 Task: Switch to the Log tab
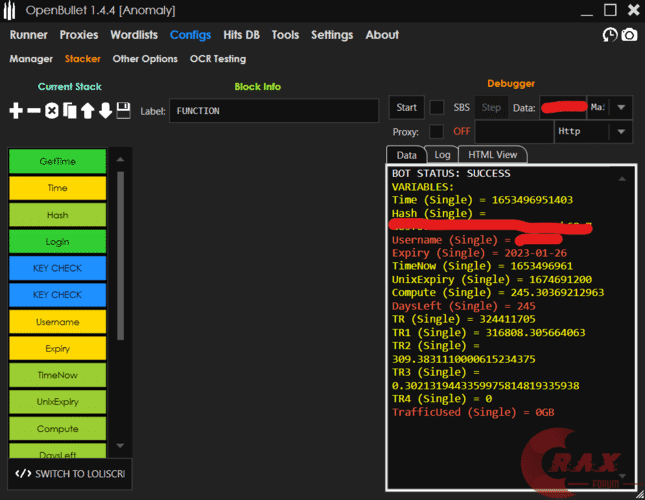(x=441, y=155)
